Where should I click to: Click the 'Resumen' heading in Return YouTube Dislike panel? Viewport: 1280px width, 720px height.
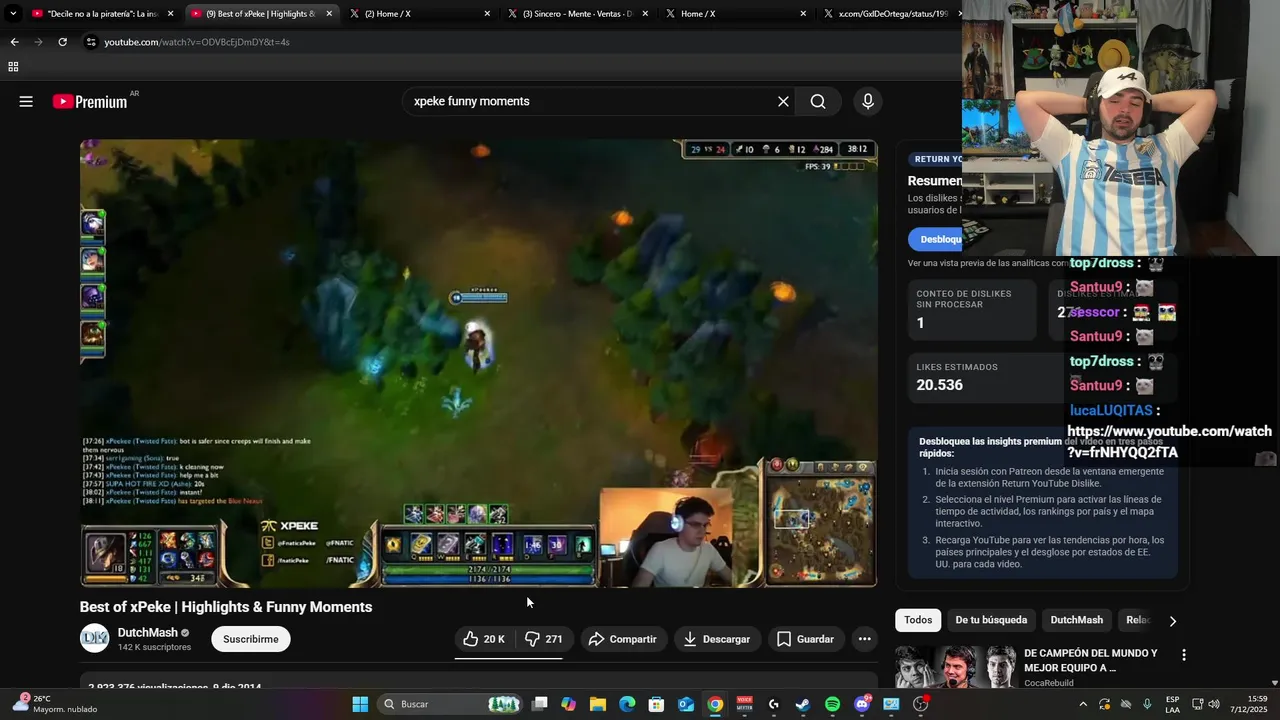pos(935,181)
